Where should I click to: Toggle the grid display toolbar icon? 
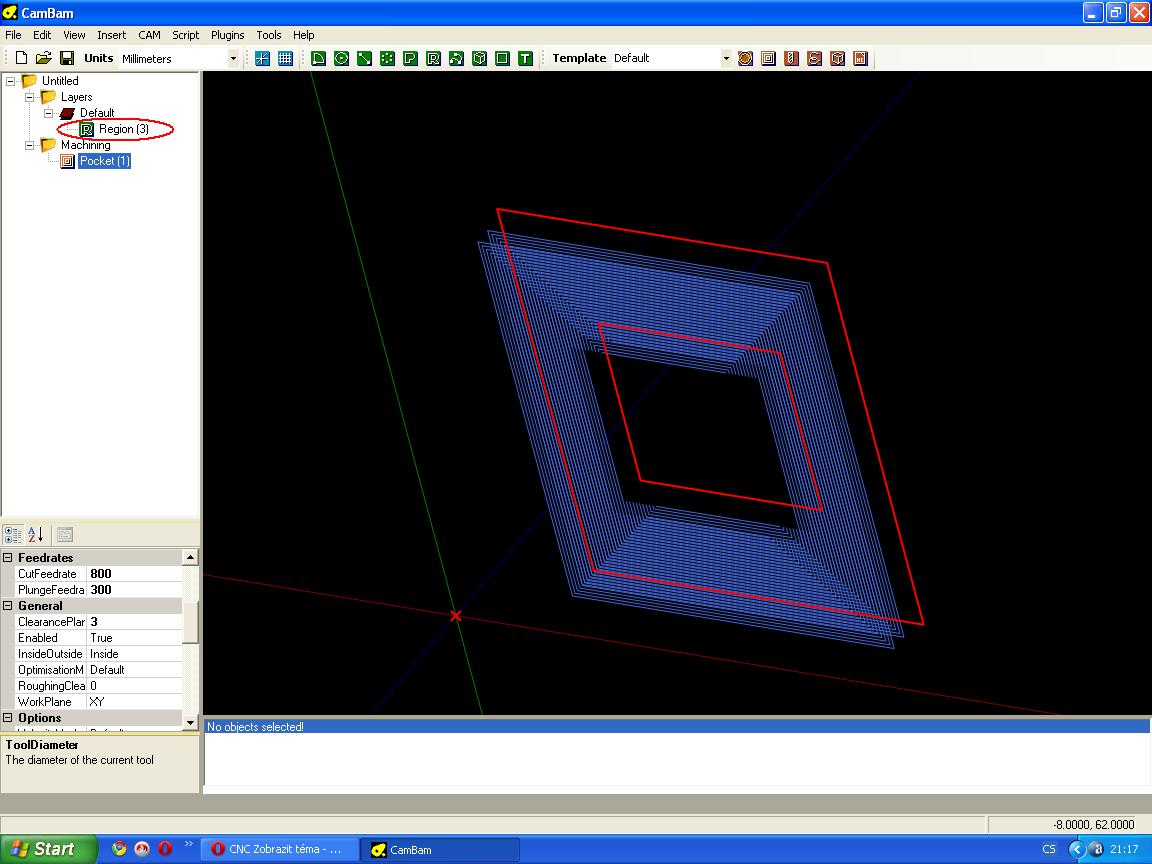(x=285, y=58)
